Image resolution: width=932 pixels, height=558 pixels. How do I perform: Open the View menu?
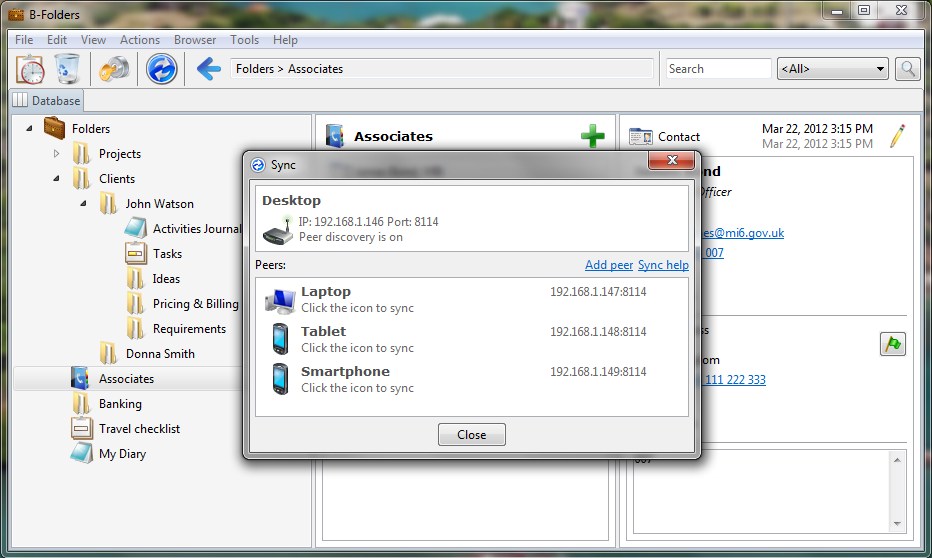(93, 40)
